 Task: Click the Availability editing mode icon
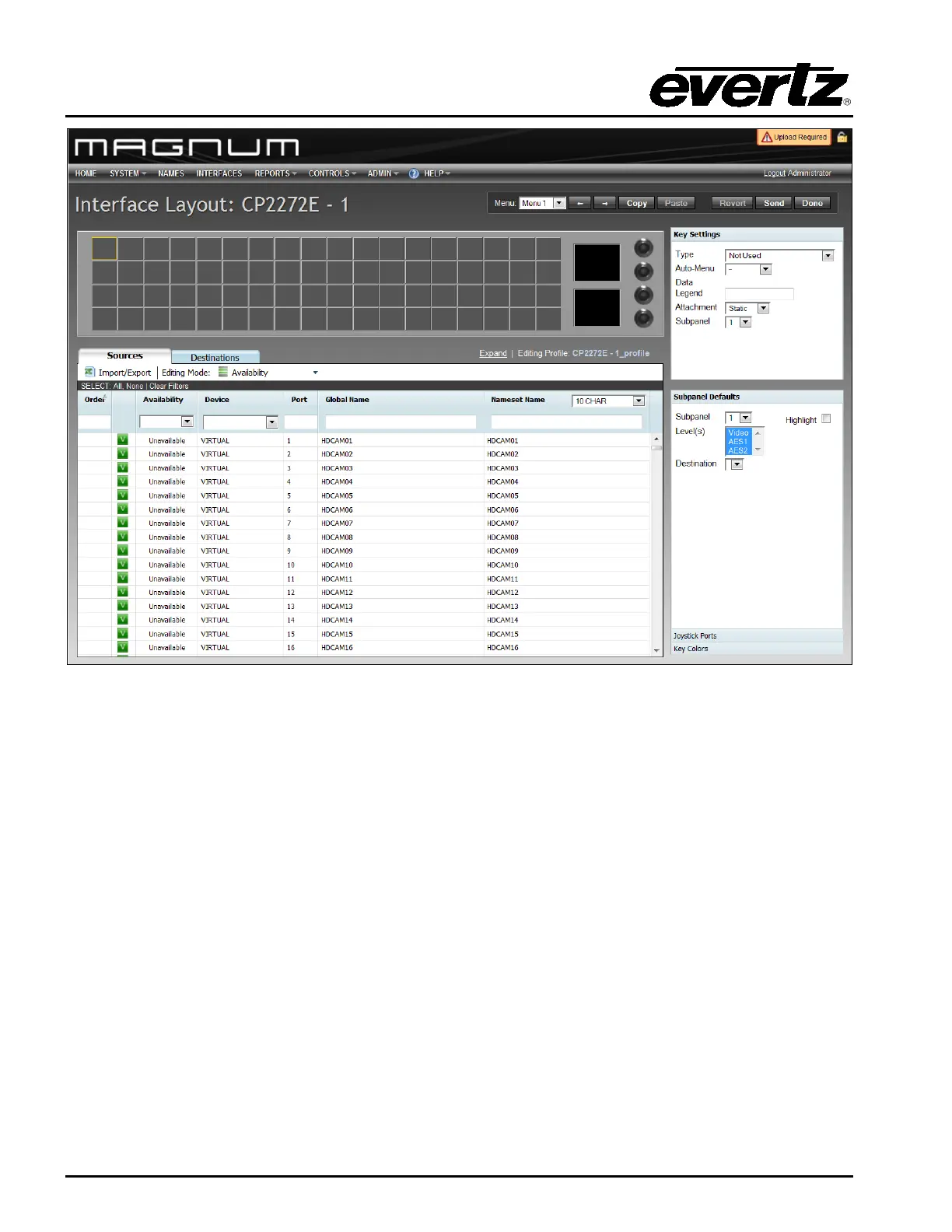[x=223, y=372]
